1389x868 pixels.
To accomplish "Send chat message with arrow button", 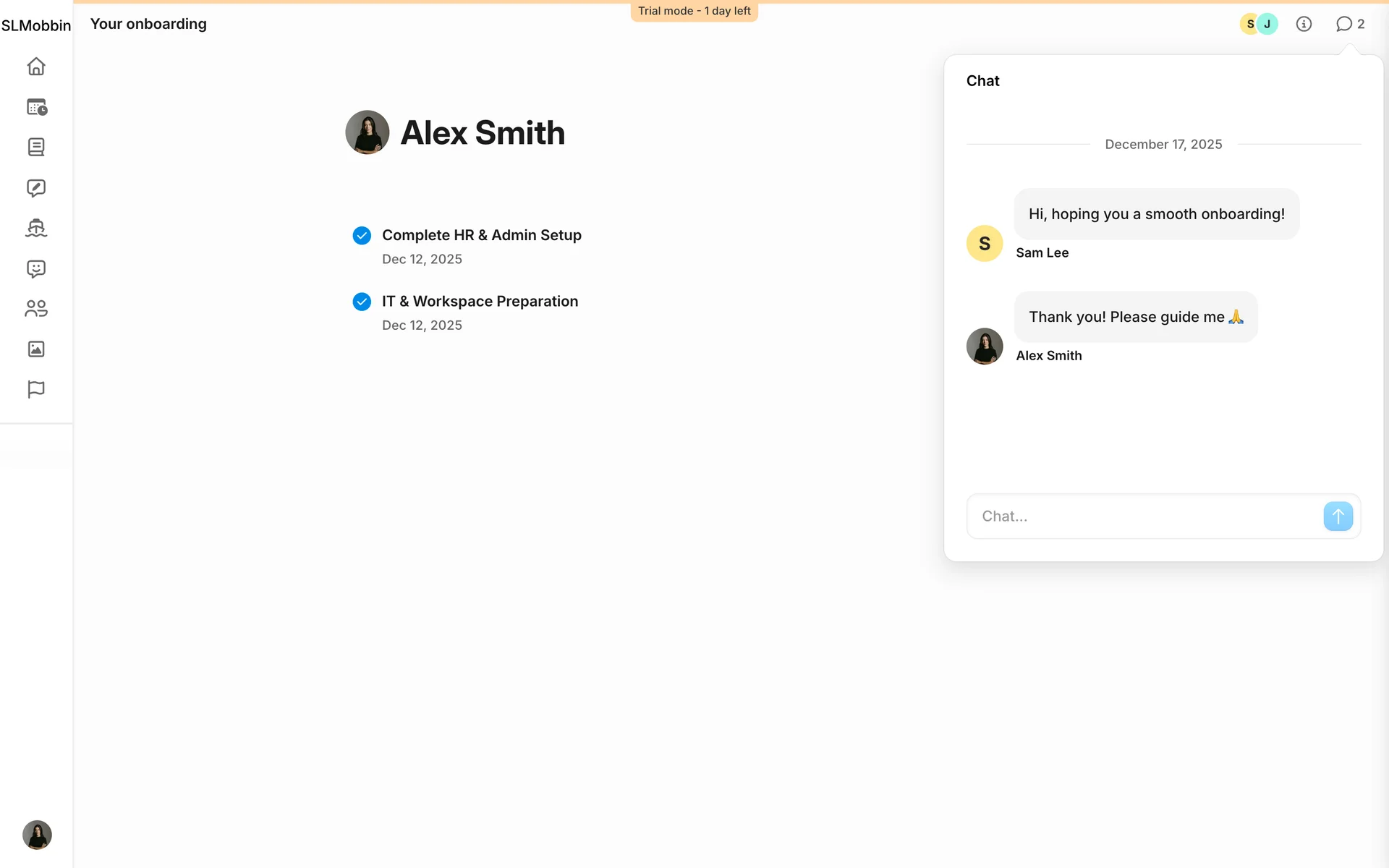I will point(1338,516).
